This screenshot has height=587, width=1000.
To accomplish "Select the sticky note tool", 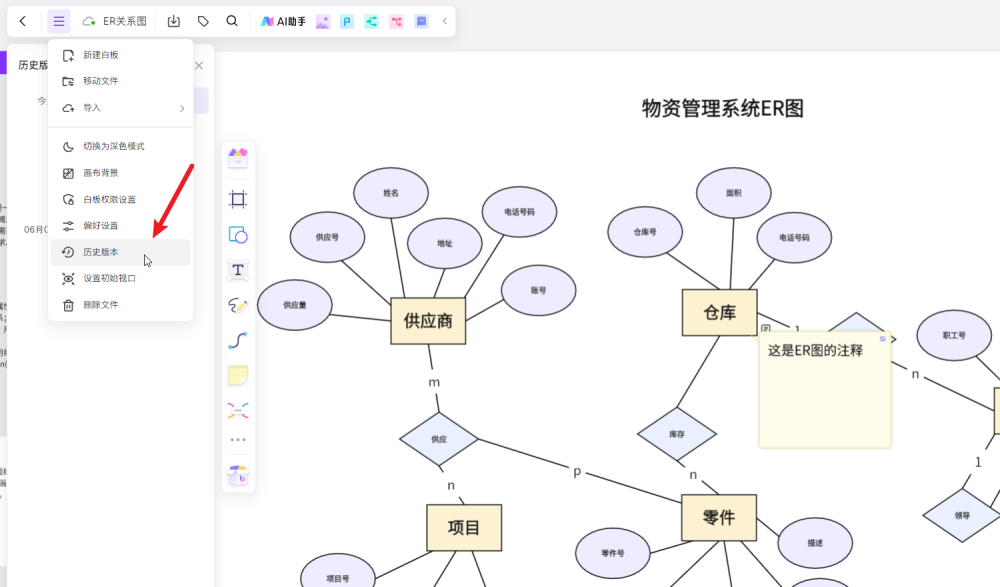I will pos(238,375).
